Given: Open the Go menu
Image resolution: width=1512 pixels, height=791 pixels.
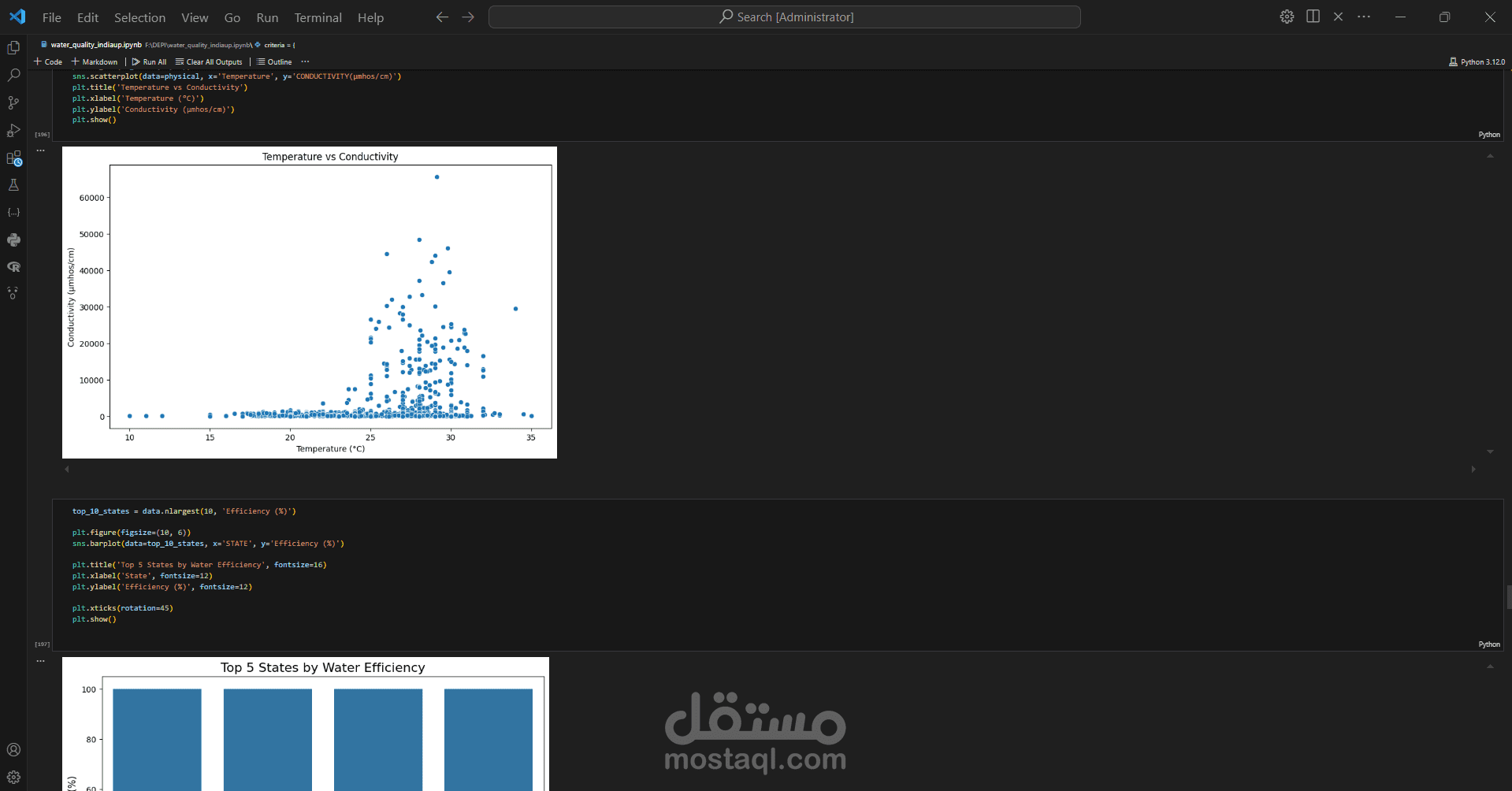Looking at the screenshot, I should (232, 17).
